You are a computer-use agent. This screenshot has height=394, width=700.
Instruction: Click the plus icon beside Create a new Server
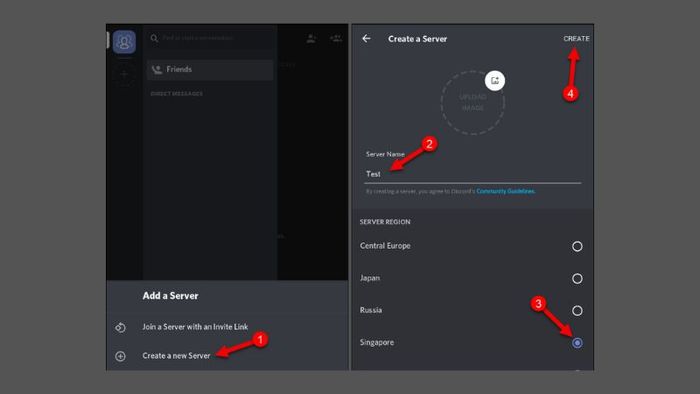tap(121, 356)
